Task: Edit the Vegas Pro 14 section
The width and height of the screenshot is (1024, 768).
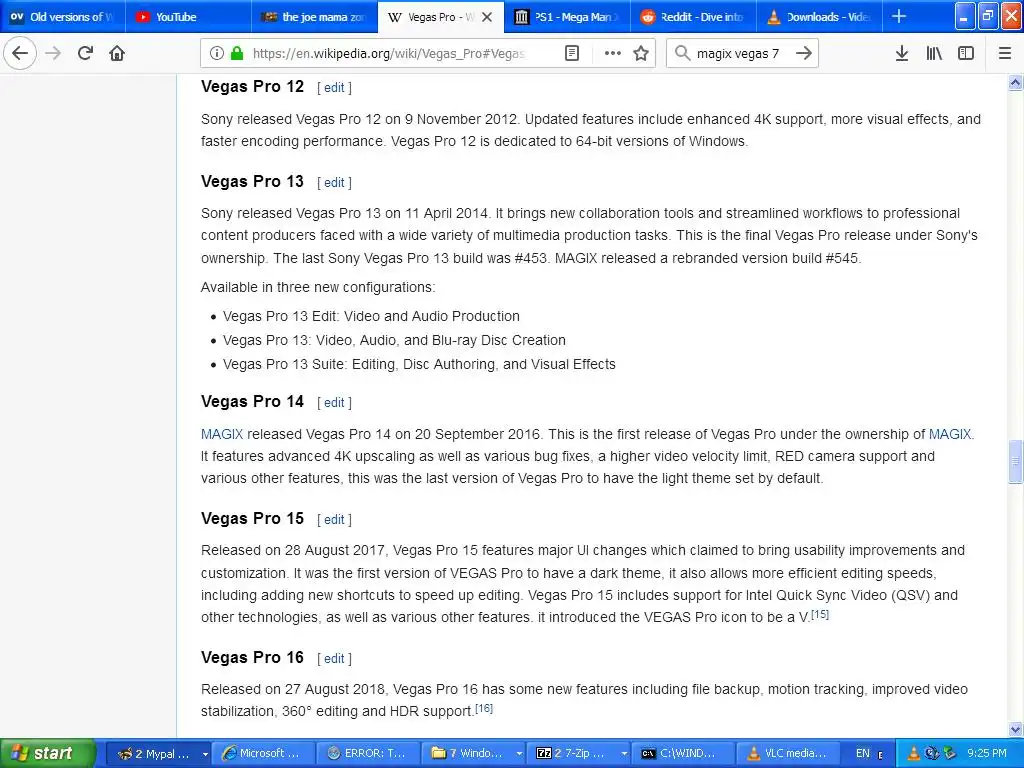Action: click(x=334, y=403)
